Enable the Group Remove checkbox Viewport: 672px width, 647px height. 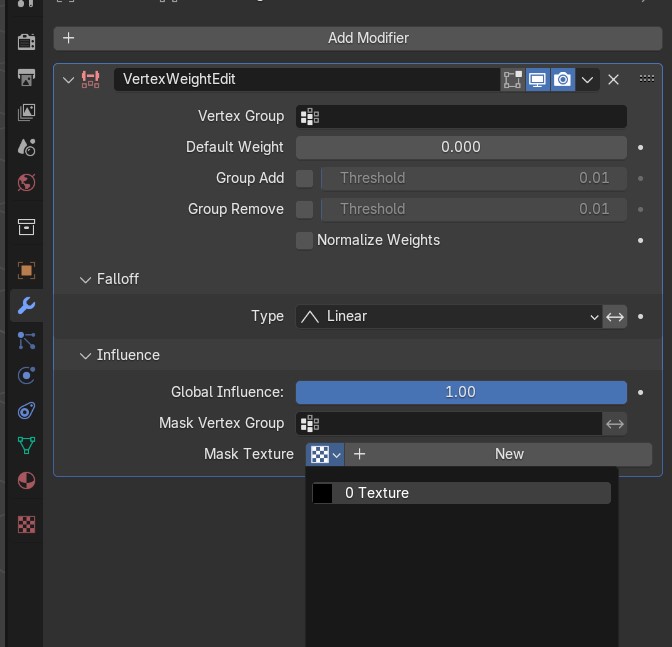305,210
